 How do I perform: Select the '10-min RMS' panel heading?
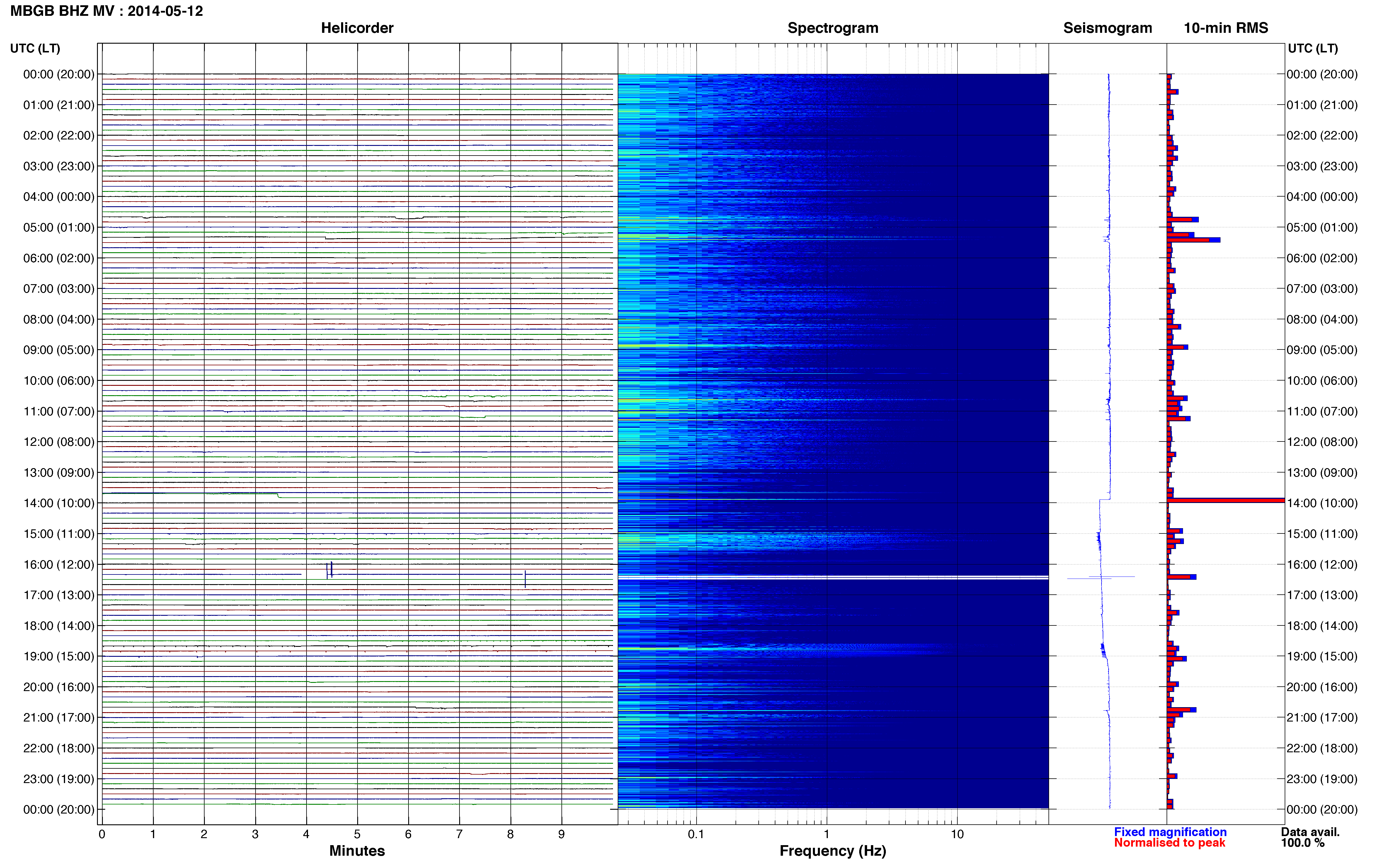coord(1226,28)
